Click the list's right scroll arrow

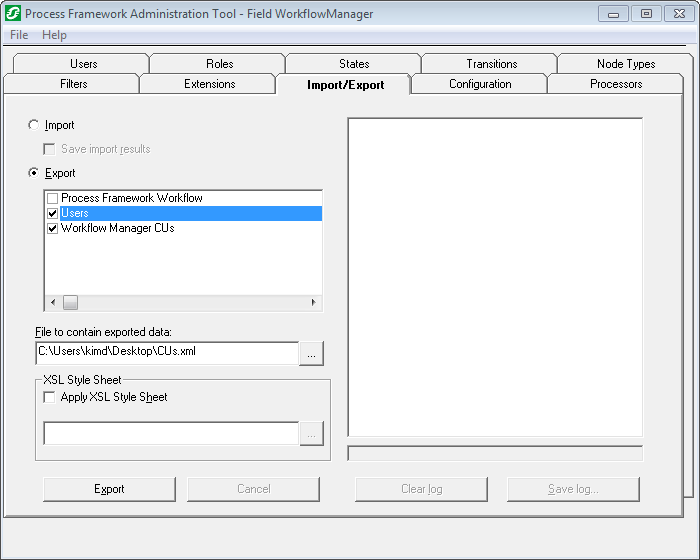(313, 302)
